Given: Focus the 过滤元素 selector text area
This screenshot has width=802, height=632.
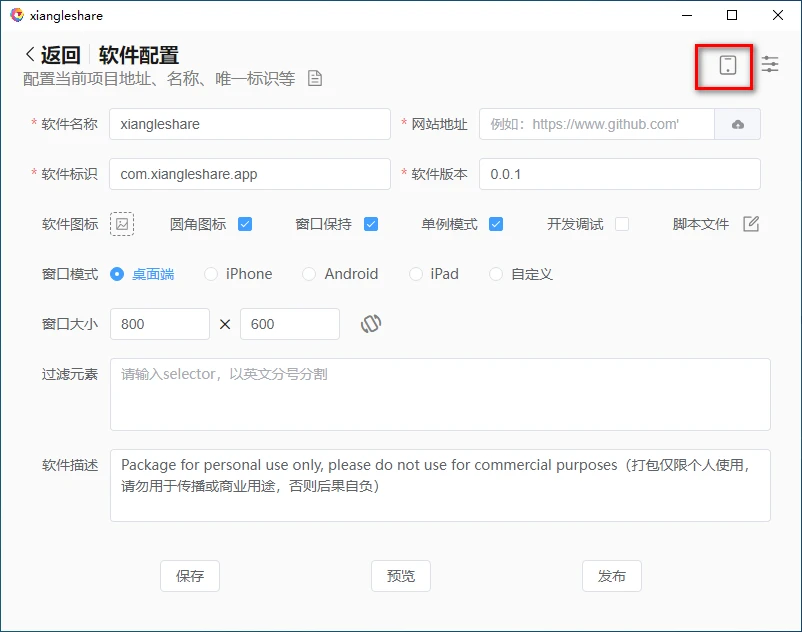Looking at the screenshot, I should pyautogui.click(x=440, y=394).
